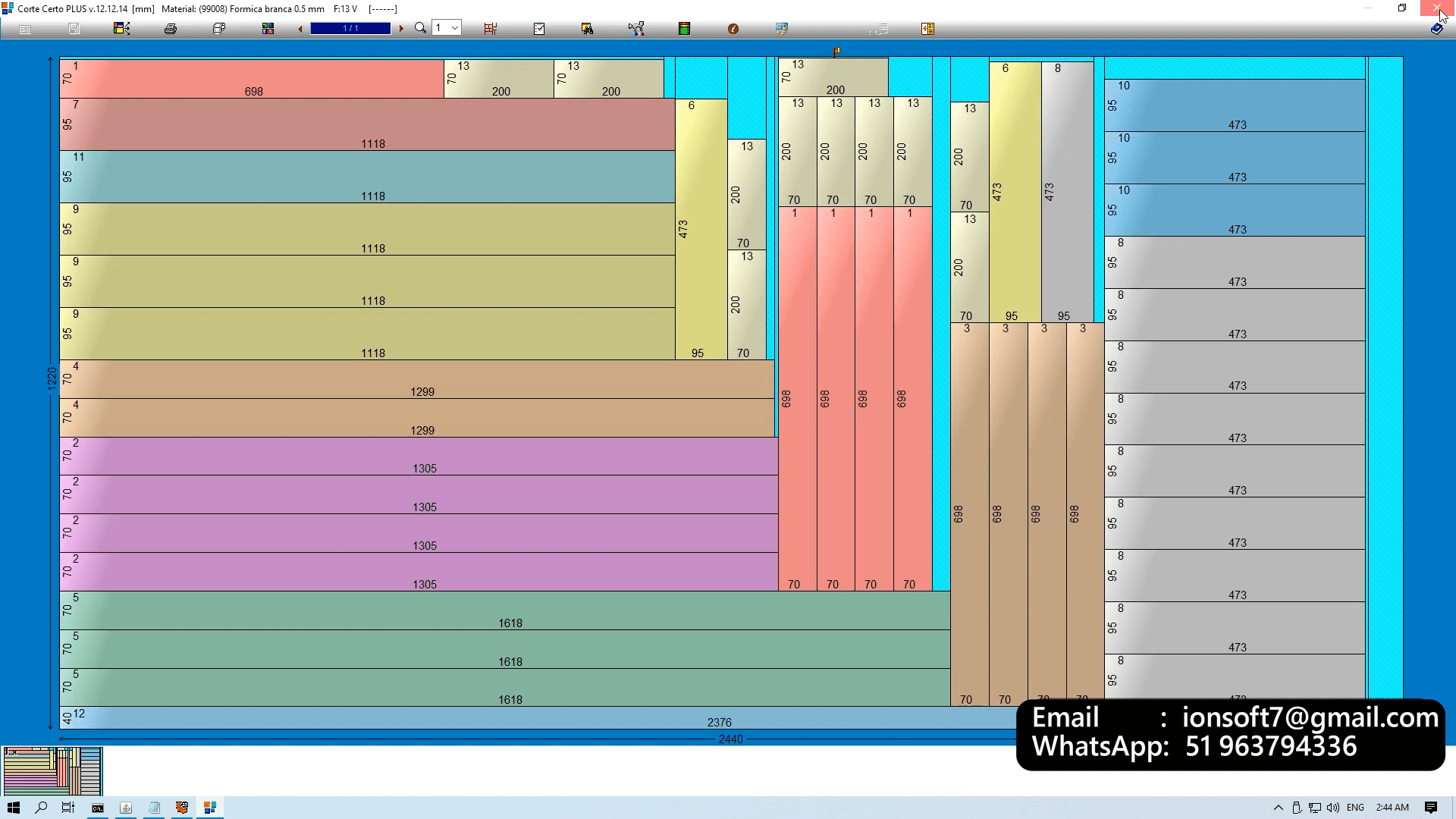
Task: Go to previous sheet with left arrow
Action: click(x=300, y=29)
